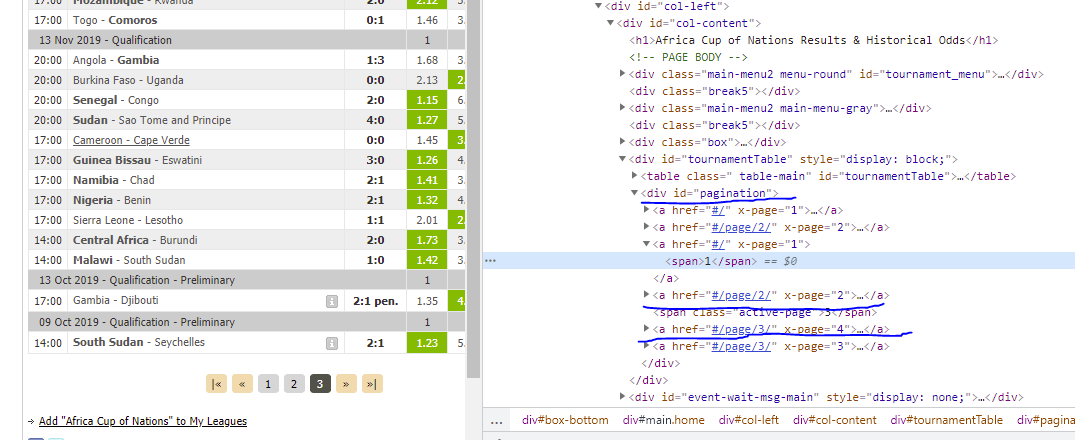Go to next results page arrow
This screenshot has width=1075, height=440.
pyautogui.click(x=346, y=384)
